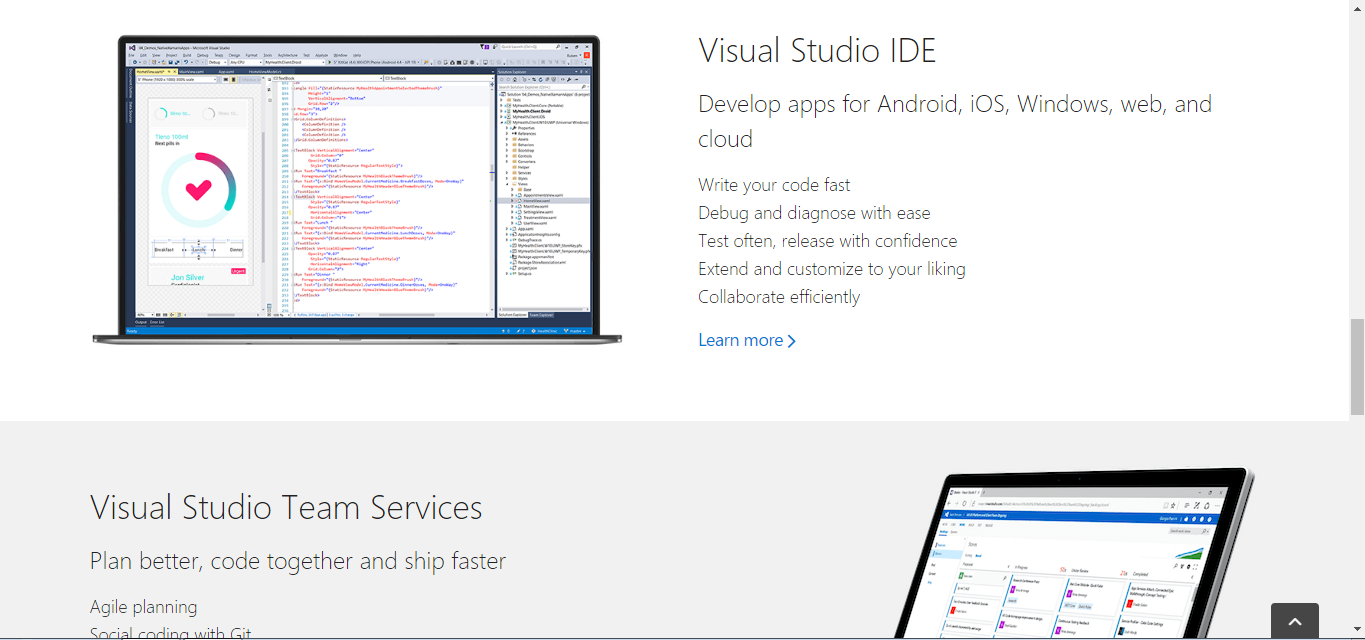
Task: Click 'Develop apps for Android, iOS, Windows' subtitle
Action: pos(955,121)
